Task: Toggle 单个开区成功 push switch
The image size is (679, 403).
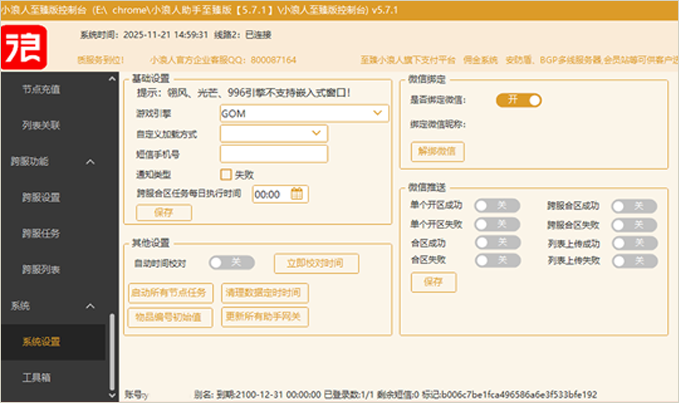Action: [x=496, y=205]
